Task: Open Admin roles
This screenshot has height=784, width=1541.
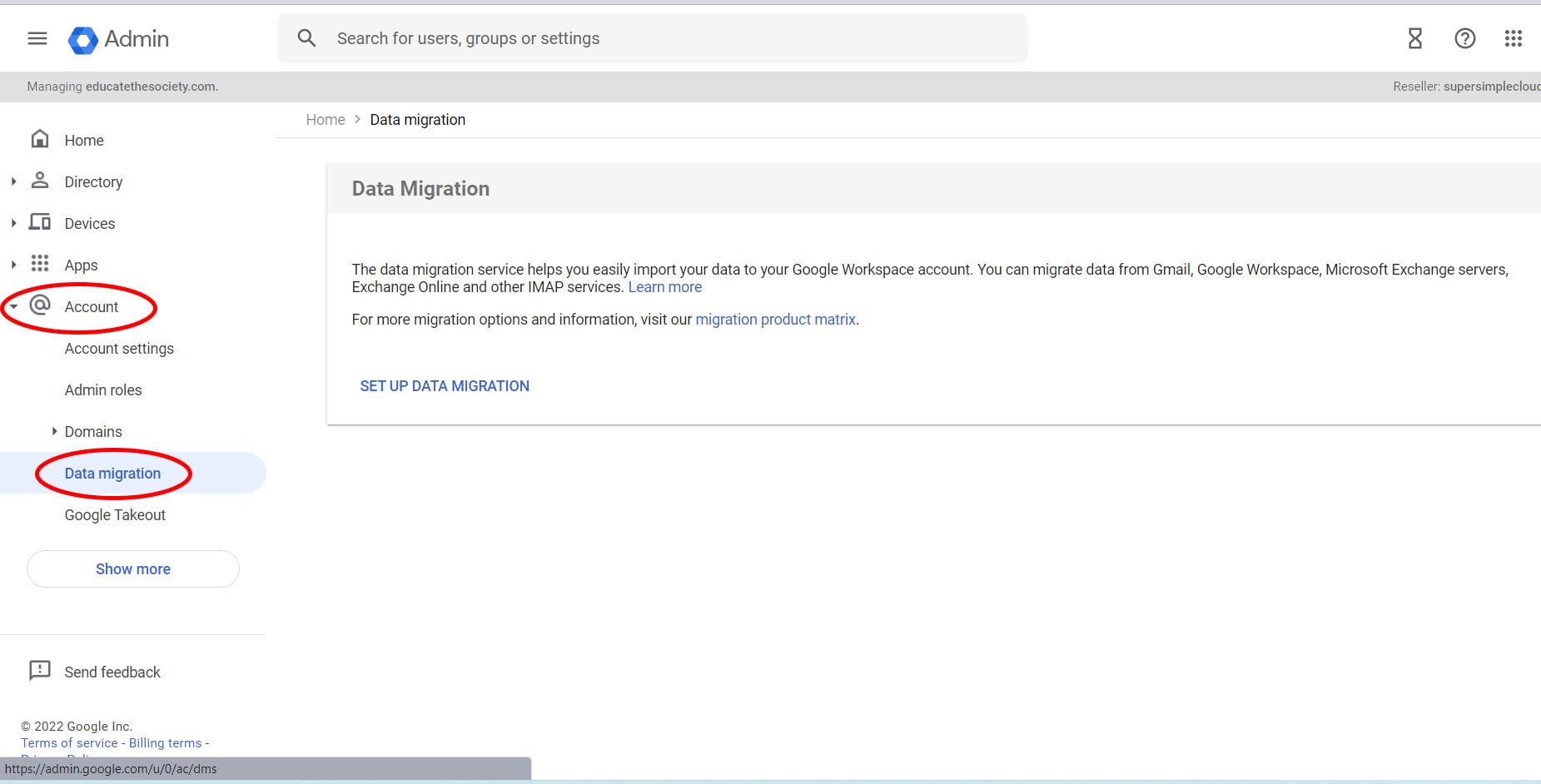Action: click(103, 390)
